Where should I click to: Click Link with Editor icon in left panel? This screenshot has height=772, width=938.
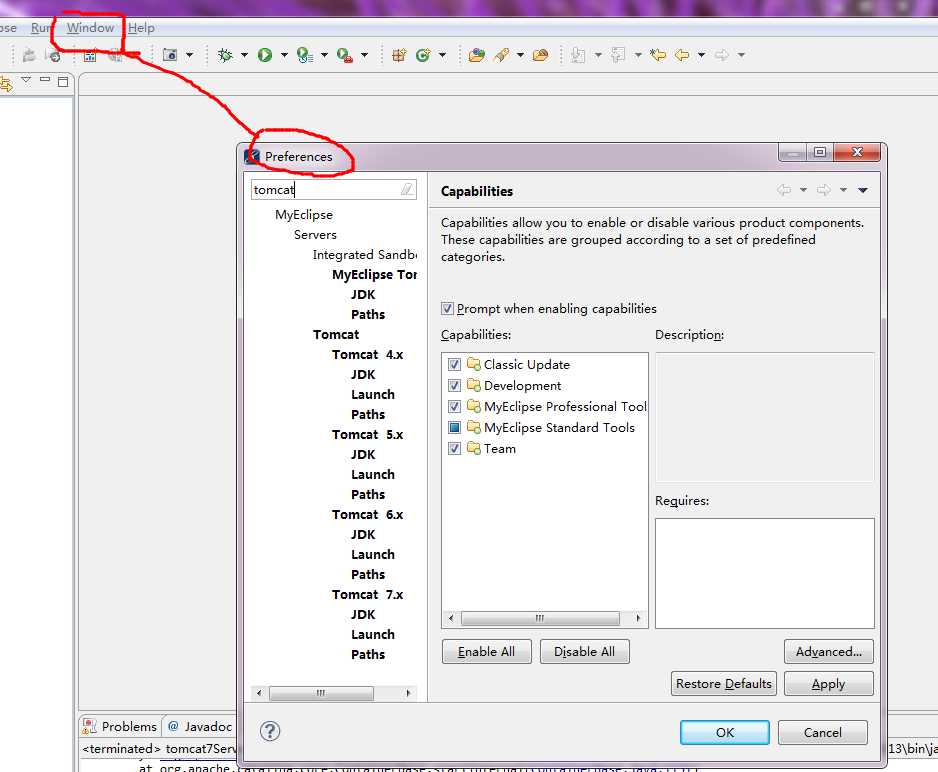[6, 84]
